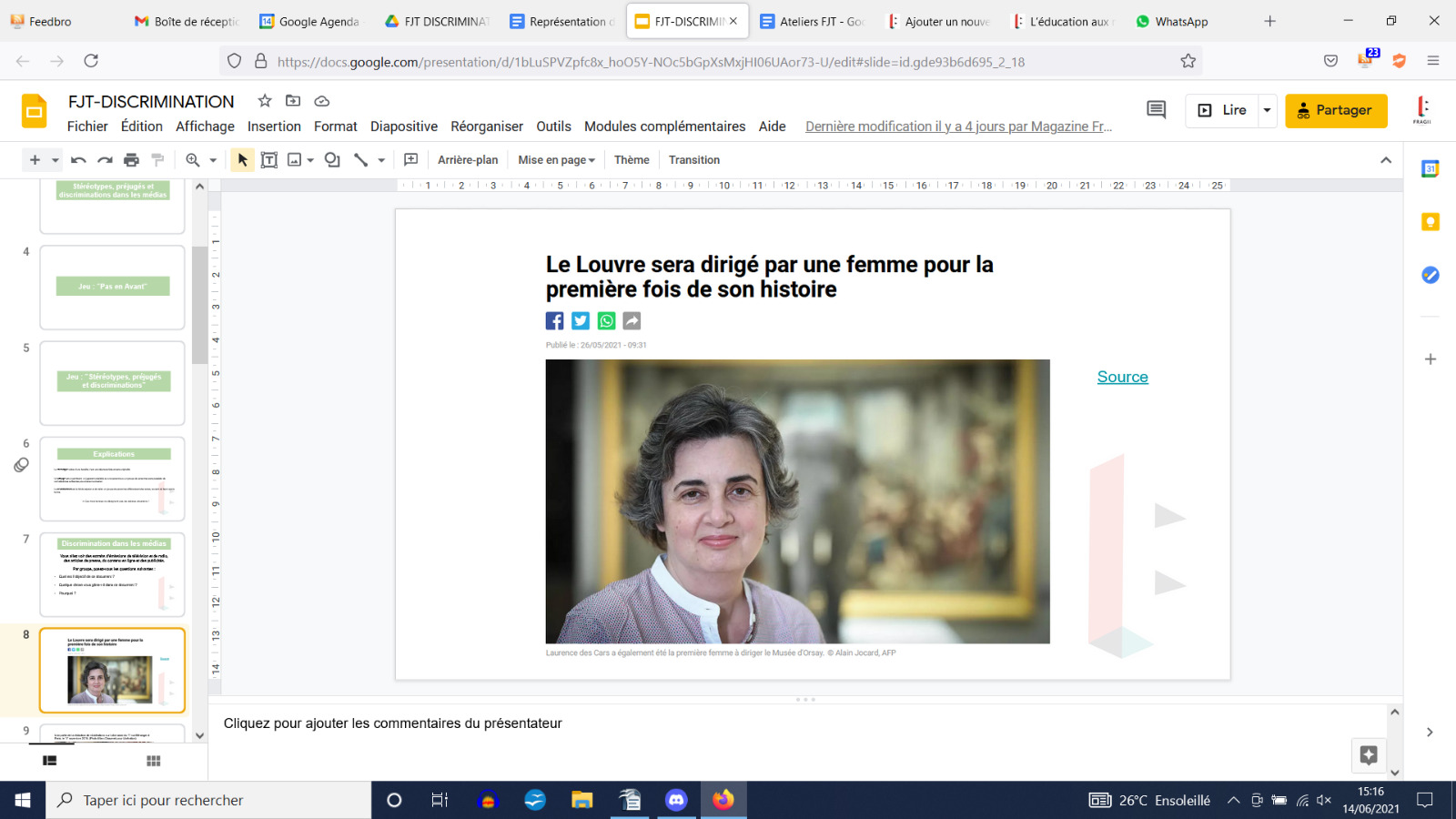Open the Édition menu
Image resolution: width=1456 pixels, height=819 pixels.
(142, 126)
